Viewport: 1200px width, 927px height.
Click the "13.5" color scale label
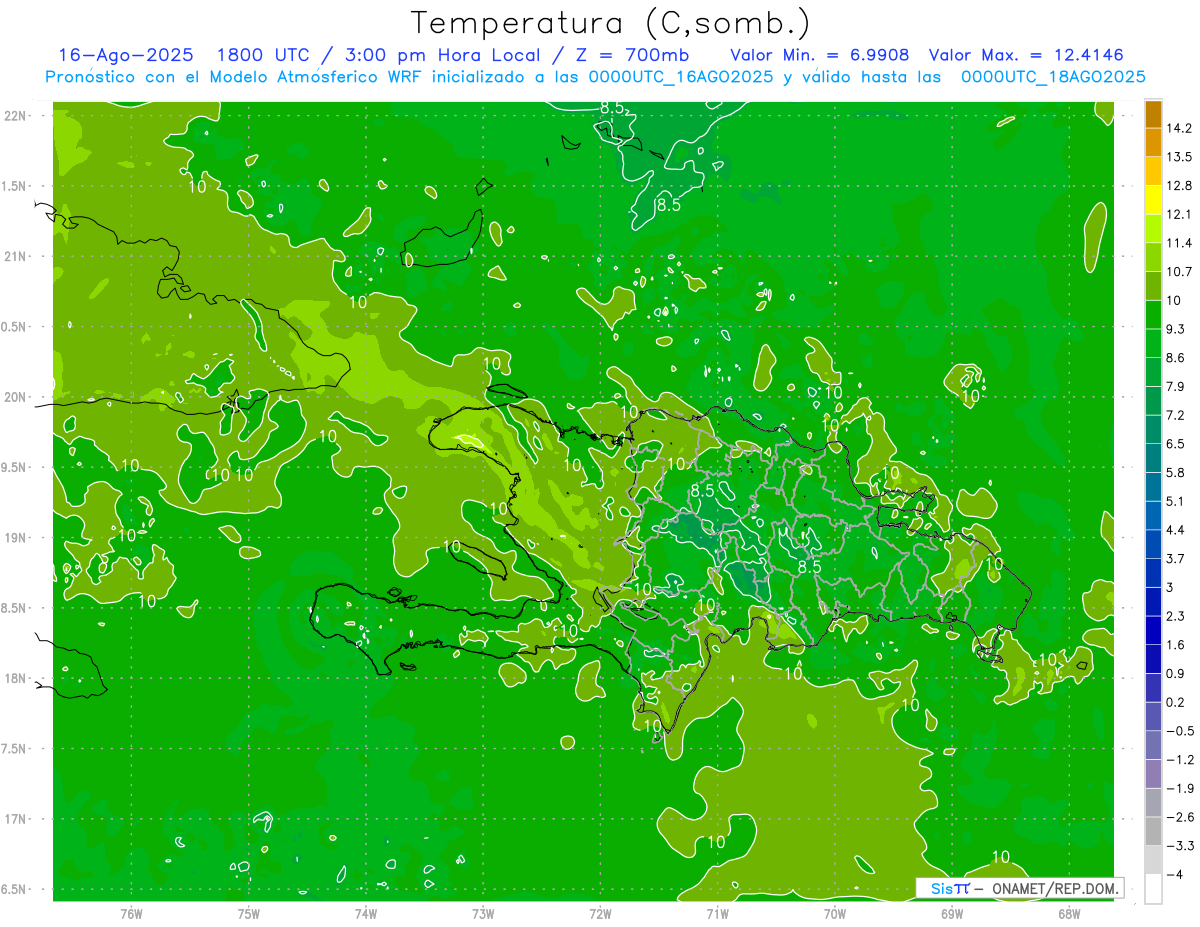pos(1181,157)
